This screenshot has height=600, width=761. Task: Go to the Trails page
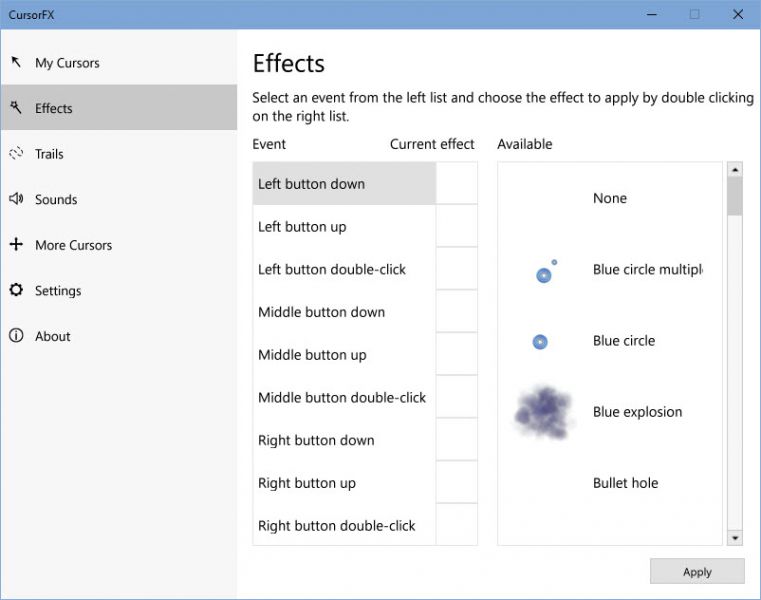pyautogui.click(x=119, y=153)
